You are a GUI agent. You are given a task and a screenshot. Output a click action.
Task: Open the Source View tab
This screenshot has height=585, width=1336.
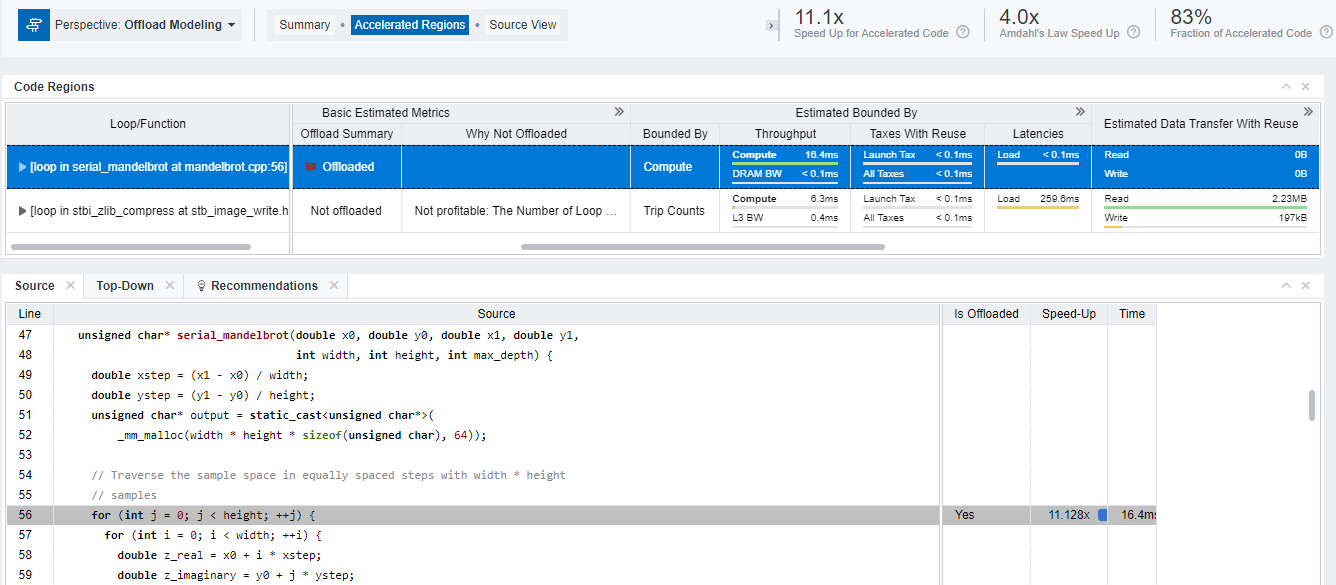[x=522, y=25]
